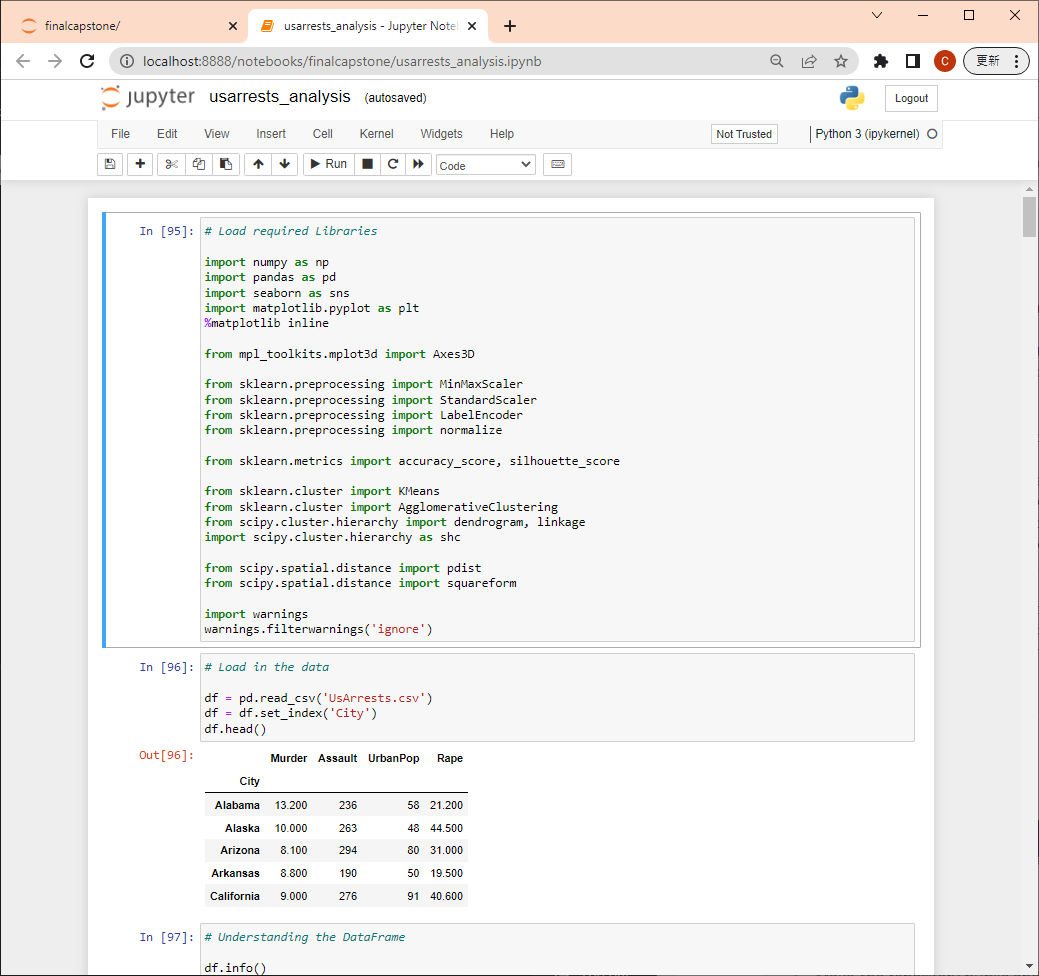Click the notebook's vertical scrollbar
The width and height of the screenshot is (1039, 976).
(x=1030, y=218)
